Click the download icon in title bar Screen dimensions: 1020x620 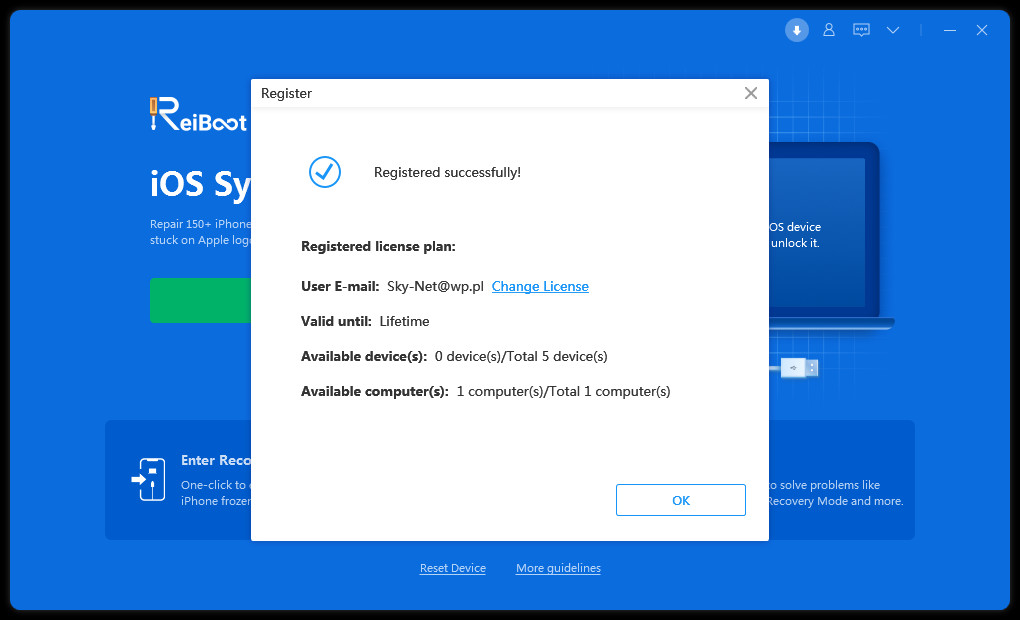click(796, 30)
